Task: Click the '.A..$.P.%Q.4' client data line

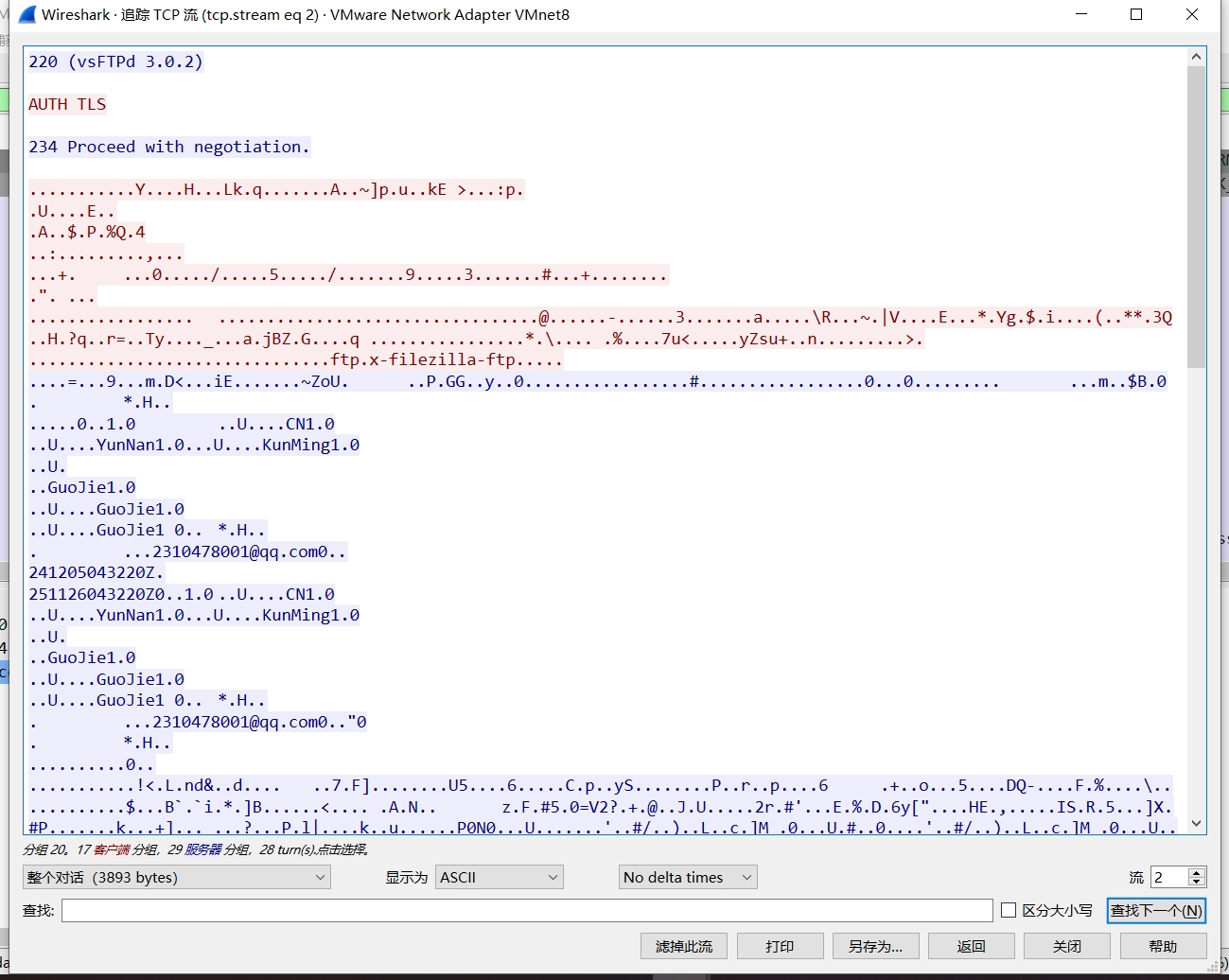Action: [87, 232]
